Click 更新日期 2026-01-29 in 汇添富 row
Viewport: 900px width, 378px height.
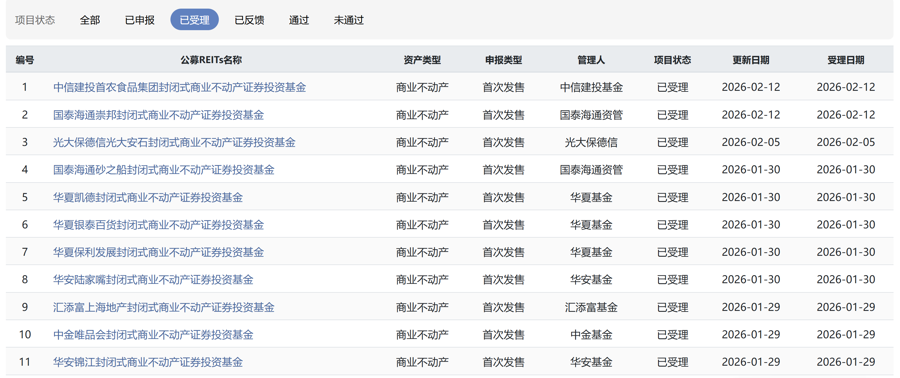tap(751, 307)
